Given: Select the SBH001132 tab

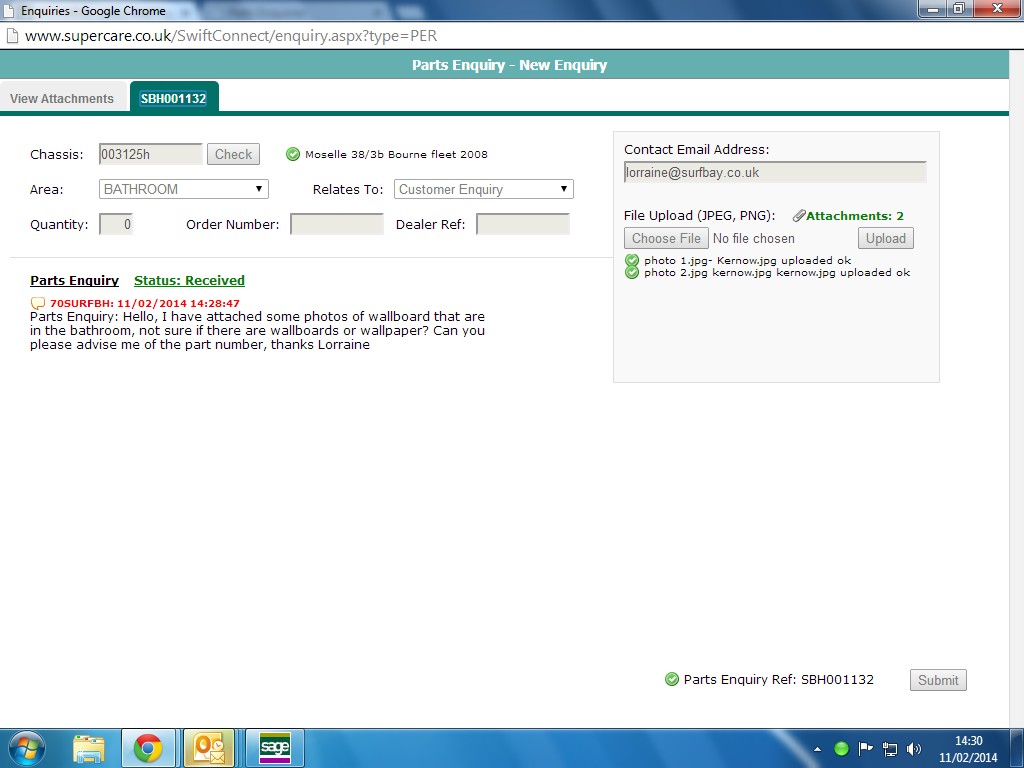Looking at the screenshot, I should pos(174,99).
